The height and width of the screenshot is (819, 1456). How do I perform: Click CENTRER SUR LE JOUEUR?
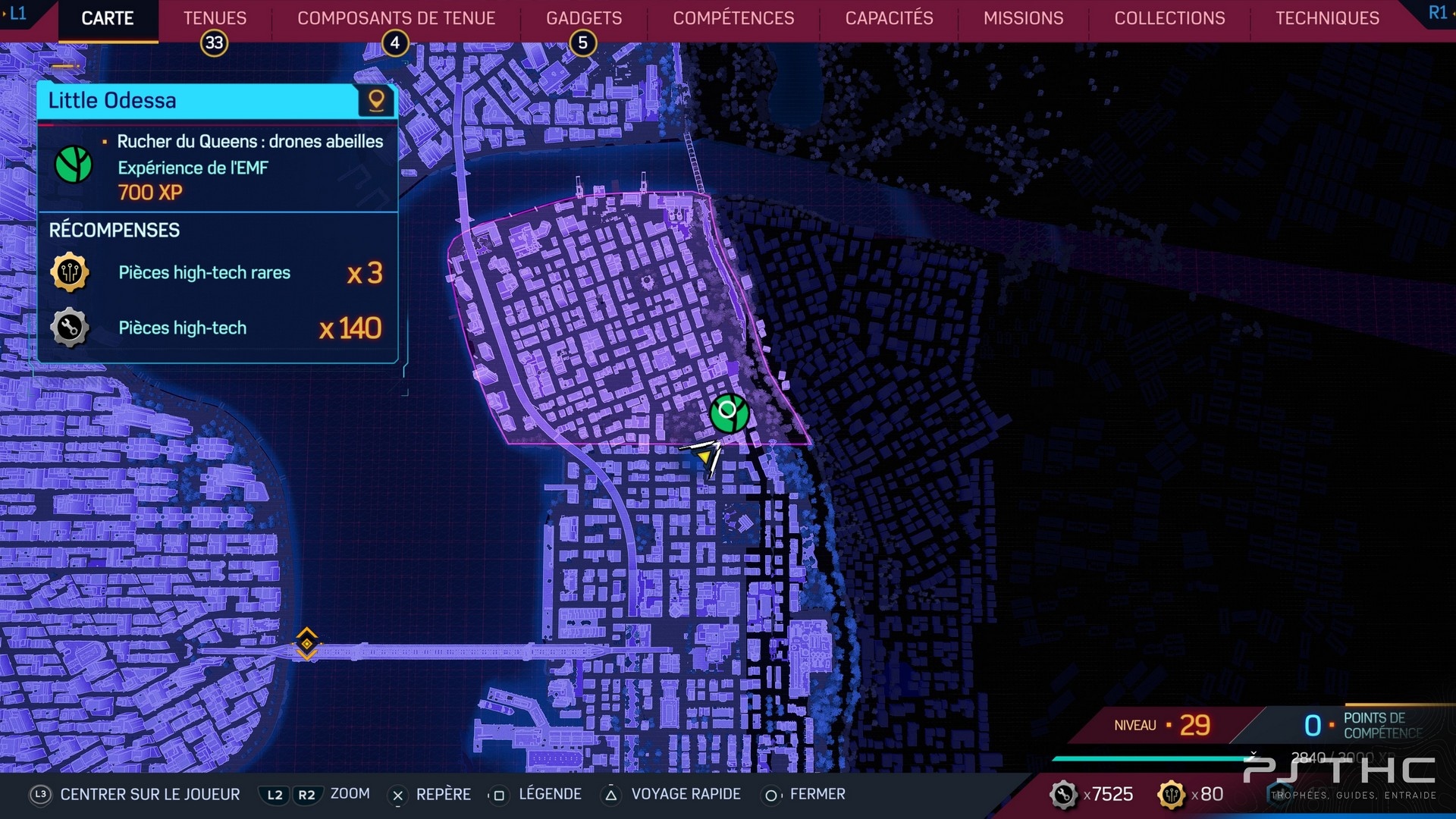tap(150, 794)
